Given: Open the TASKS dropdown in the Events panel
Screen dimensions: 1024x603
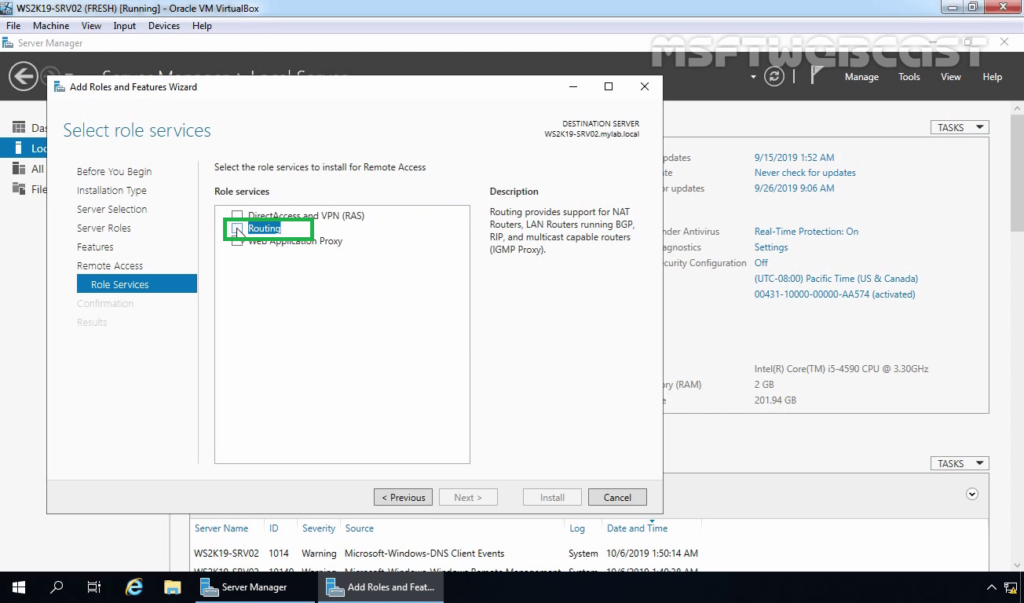Looking at the screenshot, I should coord(960,463).
